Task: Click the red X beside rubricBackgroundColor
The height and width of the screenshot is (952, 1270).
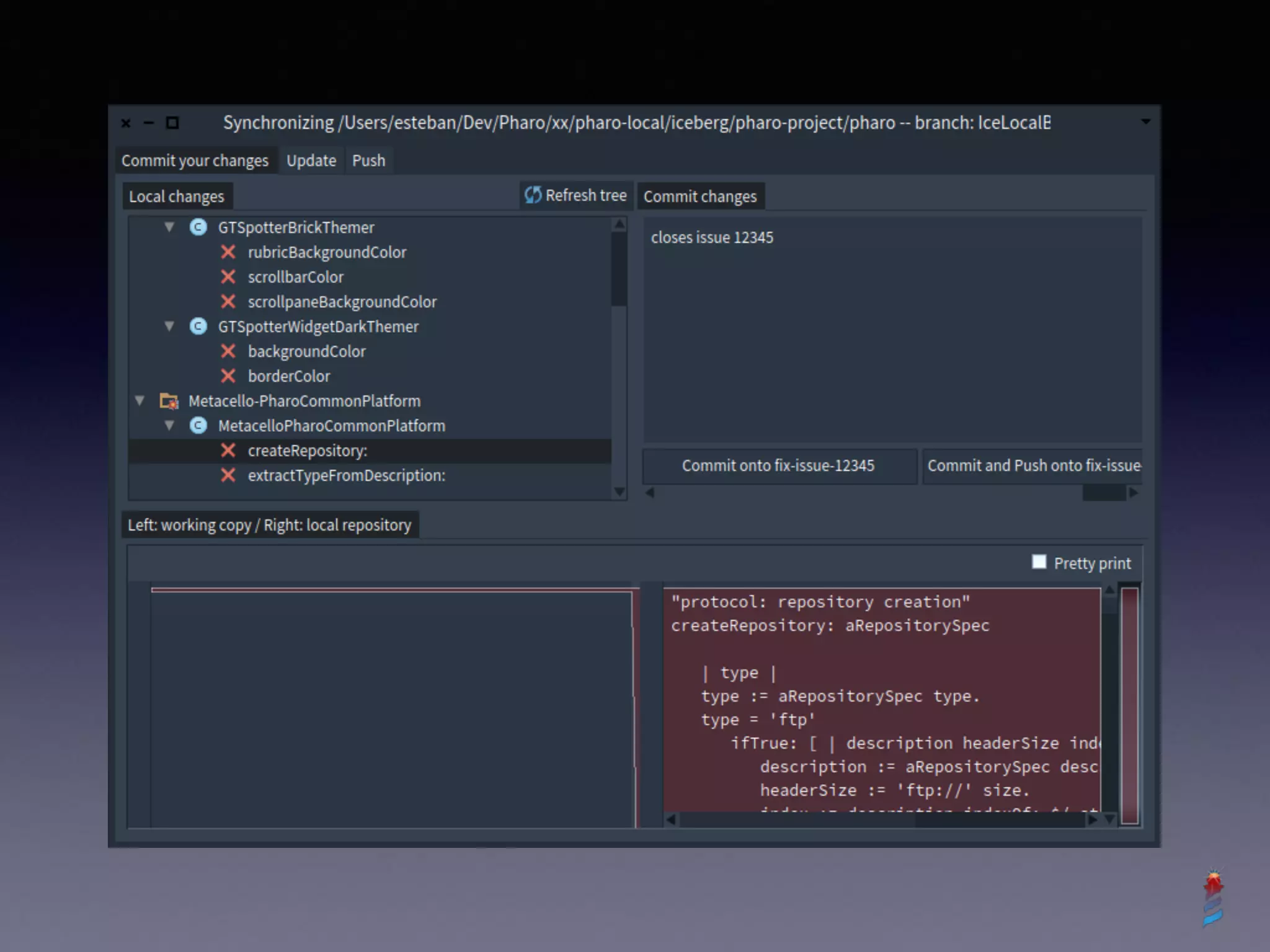Action: (228, 252)
